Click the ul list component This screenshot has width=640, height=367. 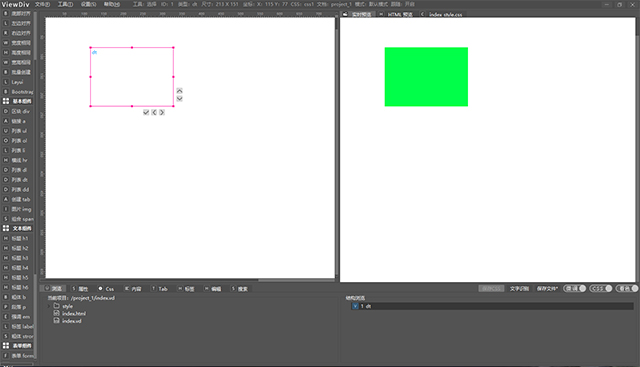pyautogui.click(x=17, y=131)
